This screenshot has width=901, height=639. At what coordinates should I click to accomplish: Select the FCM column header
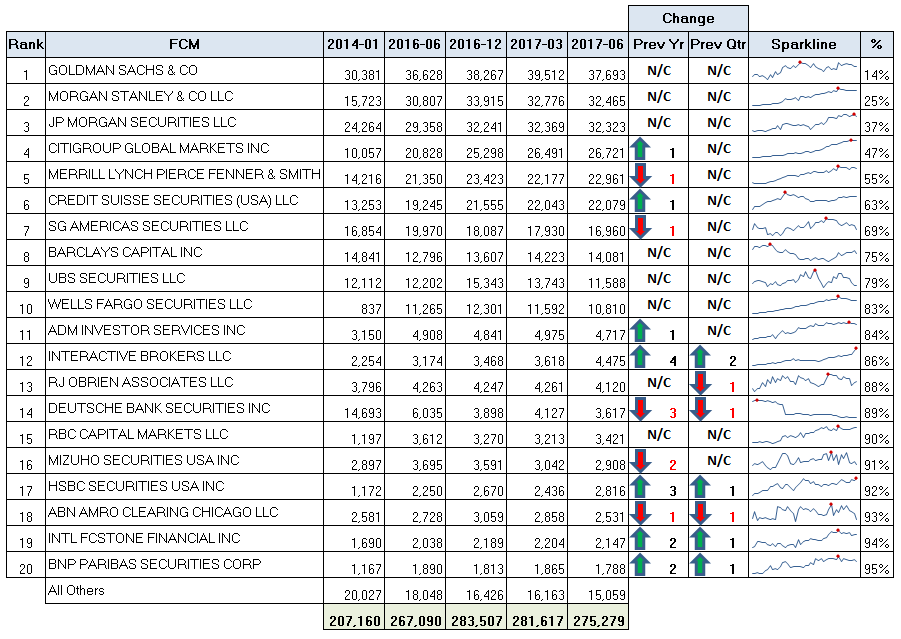pyautogui.click(x=184, y=44)
